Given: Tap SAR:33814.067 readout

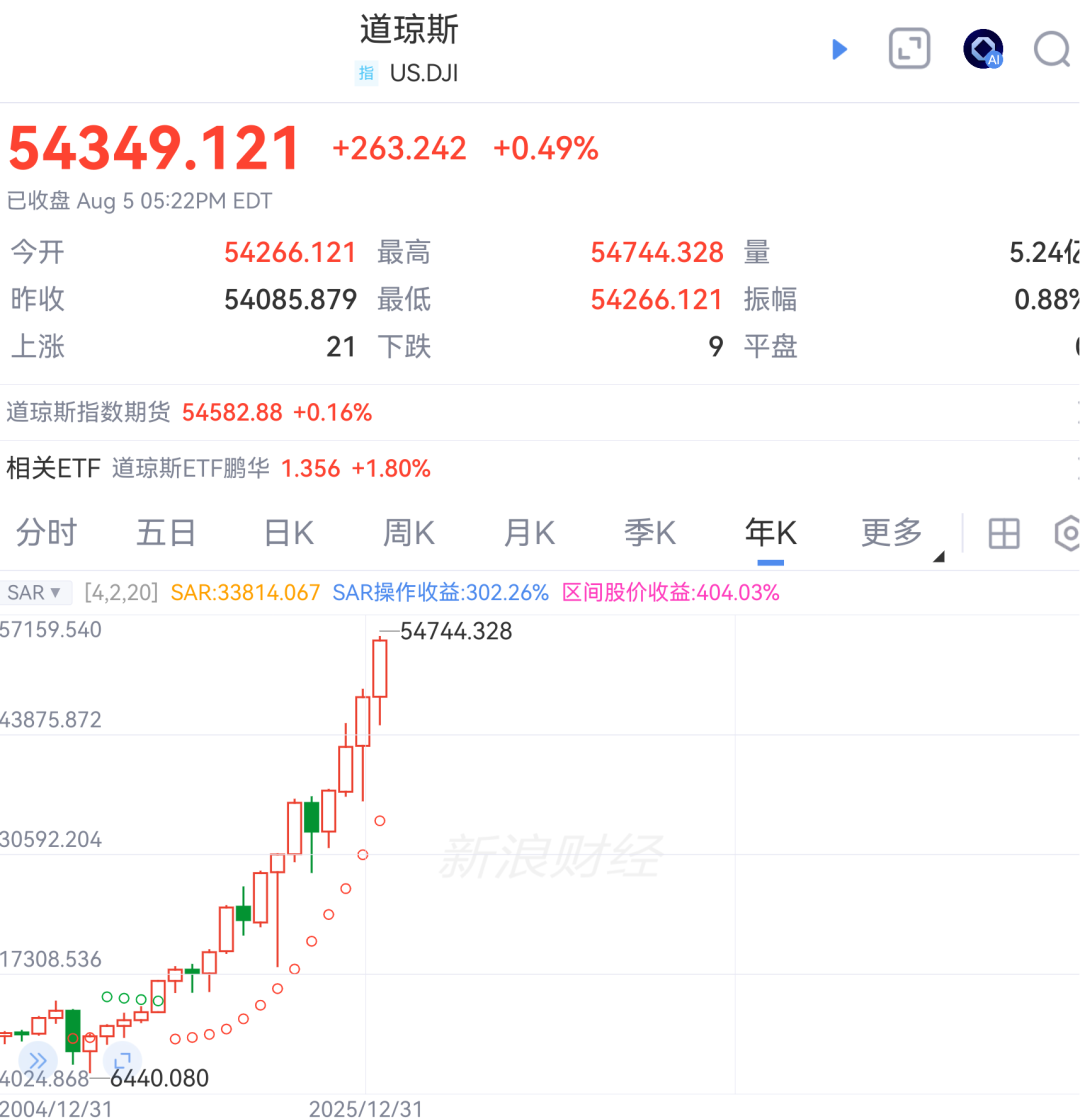Looking at the screenshot, I should click(x=246, y=592).
